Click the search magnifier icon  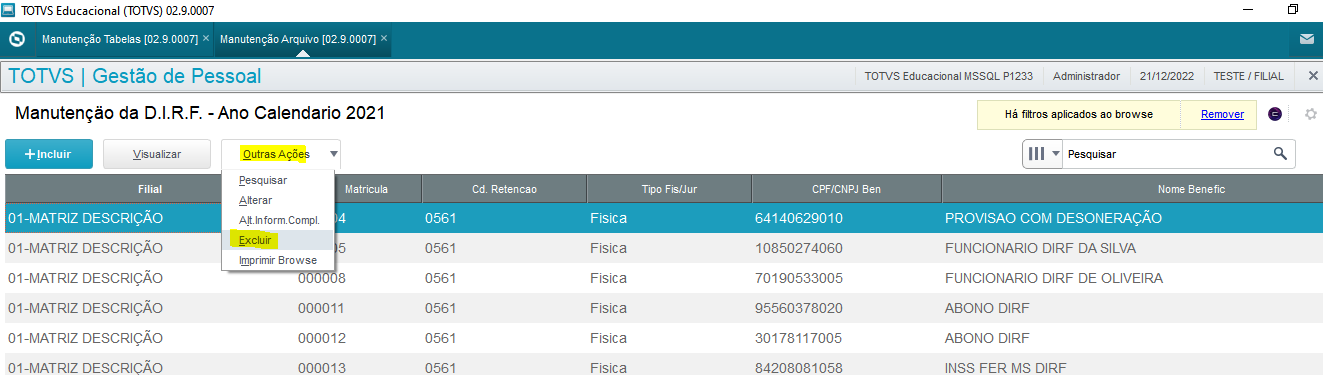[1279, 154]
